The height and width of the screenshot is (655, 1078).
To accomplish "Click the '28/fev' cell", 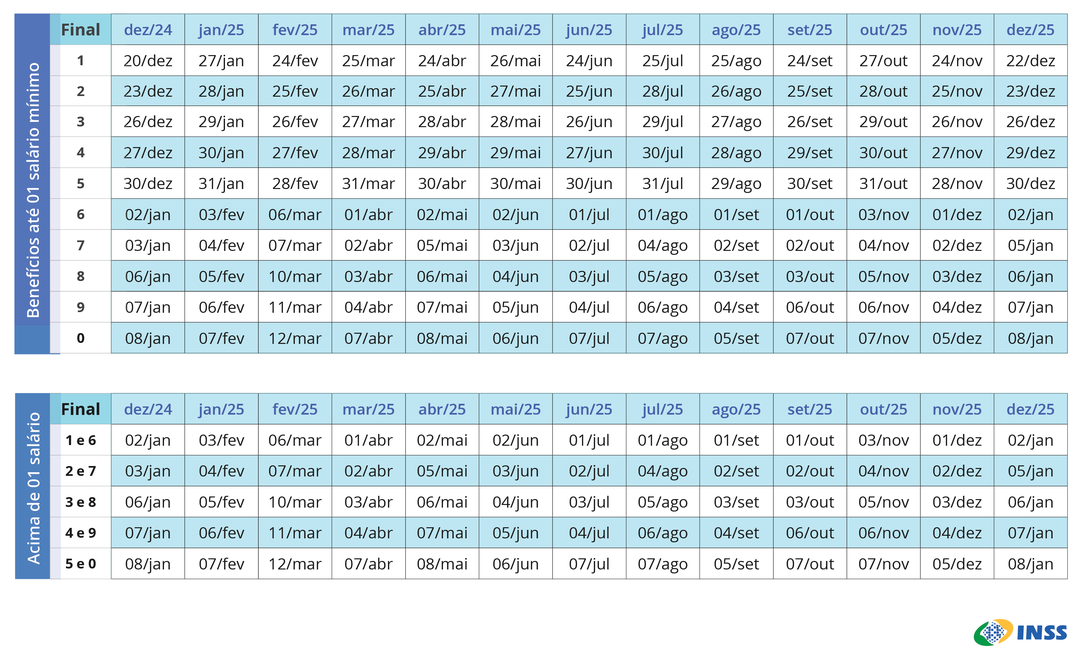I will click(295, 184).
